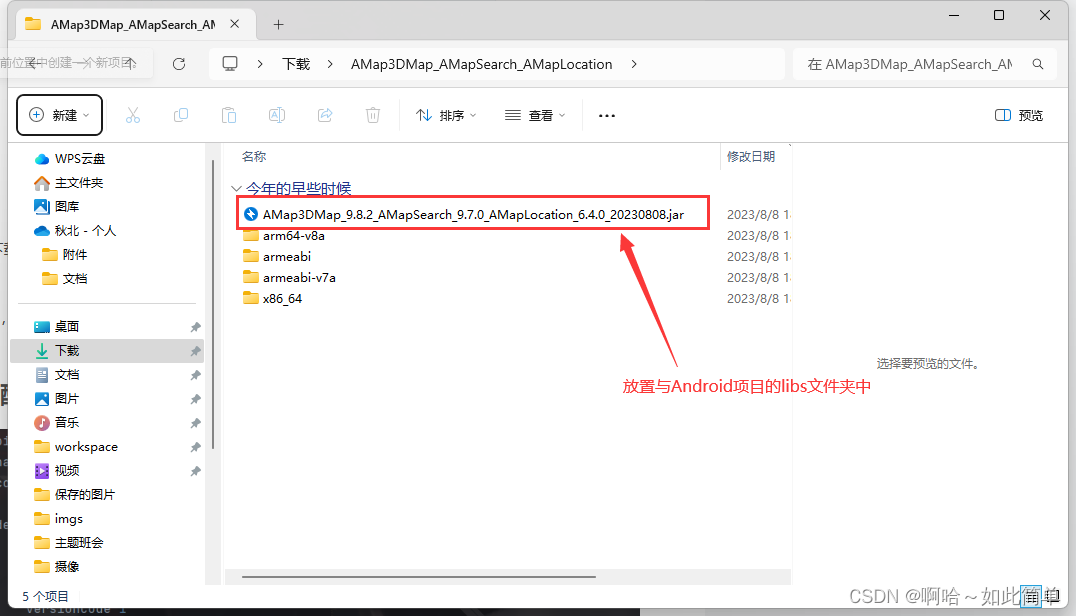Click the search magnifier icon
The height and width of the screenshot is (616, 1076).
coord(1038,64)
